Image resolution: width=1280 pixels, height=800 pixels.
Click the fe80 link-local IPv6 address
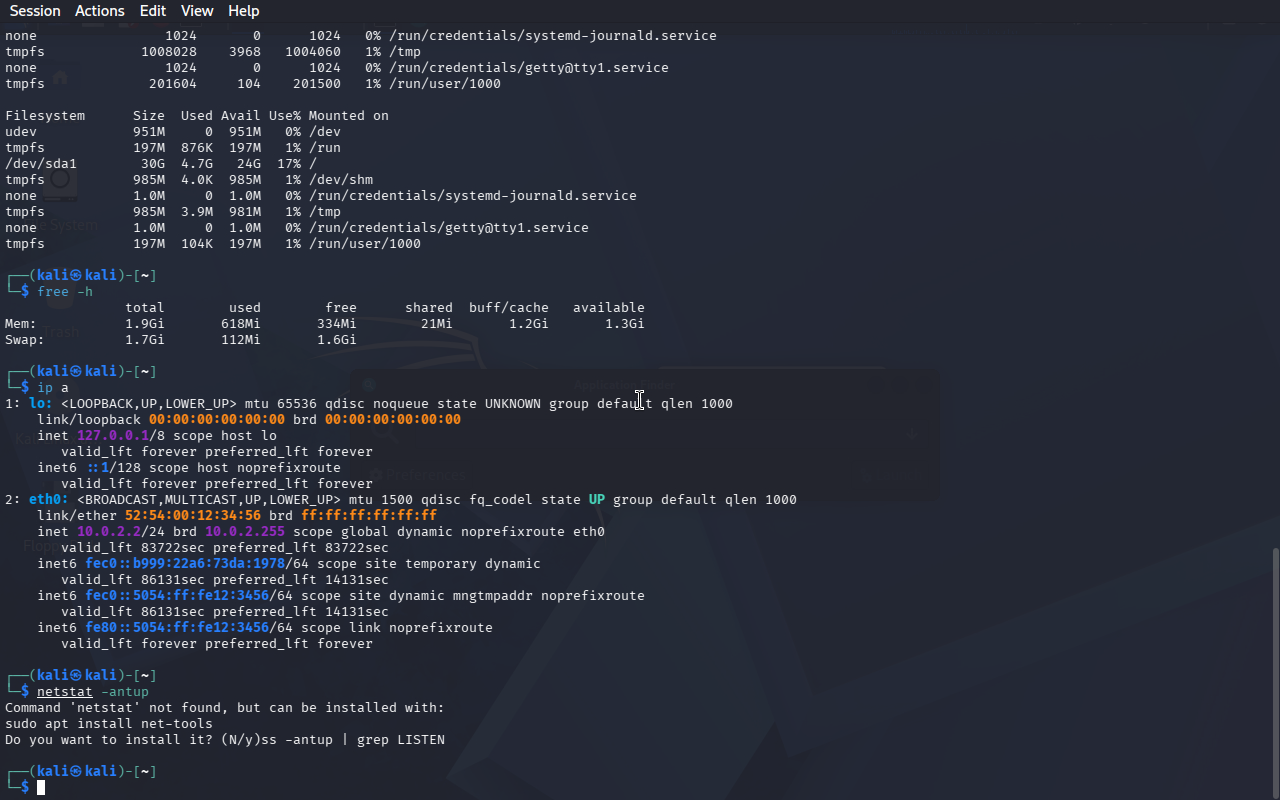click(x=177, y=628)
